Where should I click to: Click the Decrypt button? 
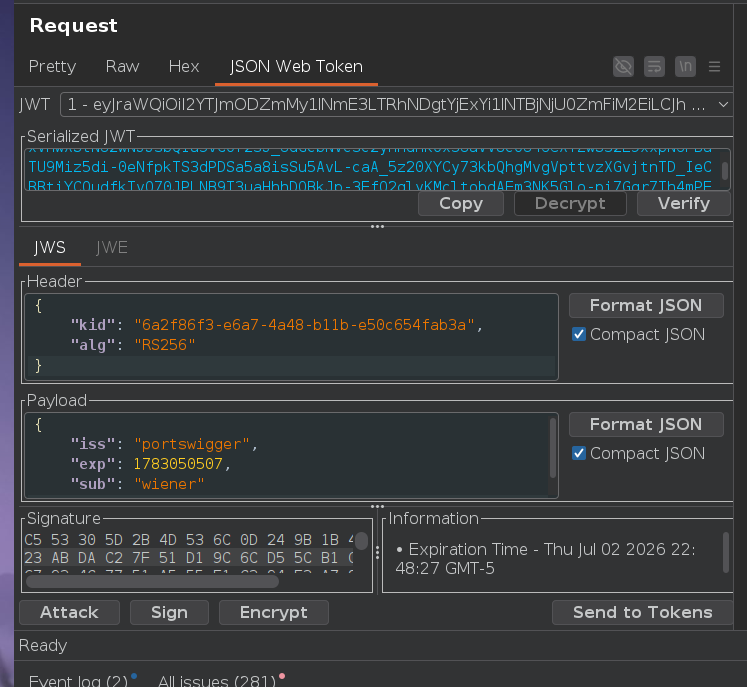(x=570, y=203)
